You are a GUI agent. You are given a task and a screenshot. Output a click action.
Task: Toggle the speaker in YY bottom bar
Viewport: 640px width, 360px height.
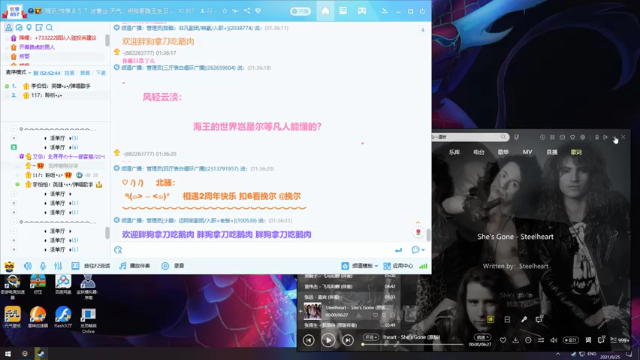click(27, 266)
